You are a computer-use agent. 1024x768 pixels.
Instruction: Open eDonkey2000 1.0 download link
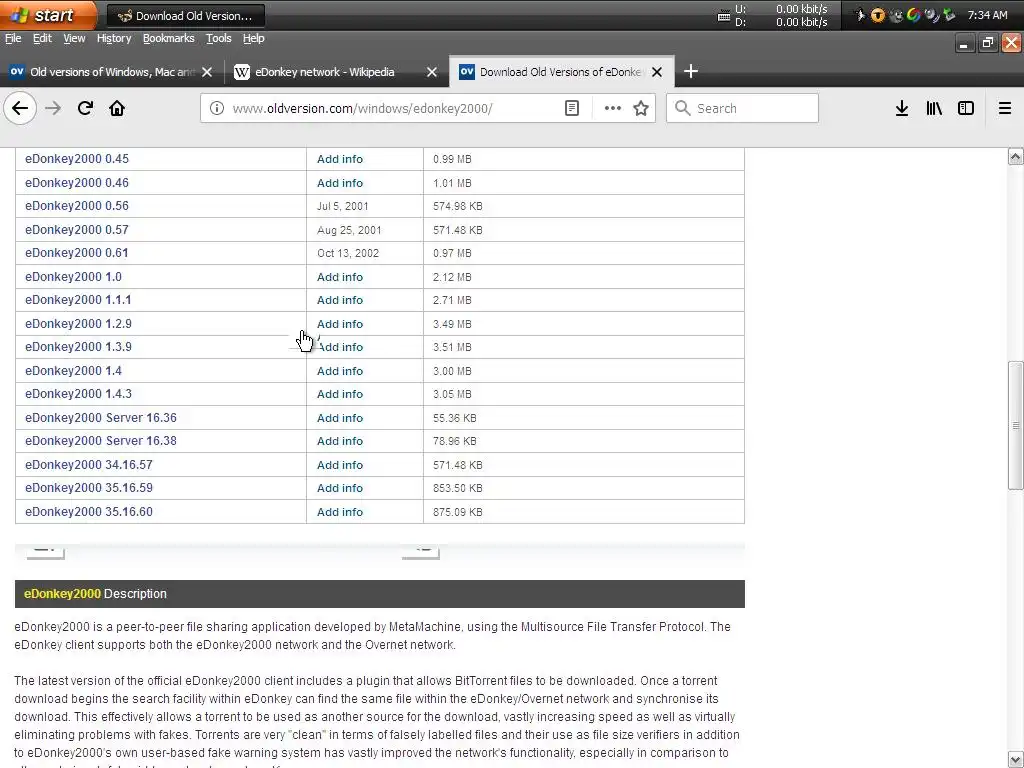[x=73, y=277]
